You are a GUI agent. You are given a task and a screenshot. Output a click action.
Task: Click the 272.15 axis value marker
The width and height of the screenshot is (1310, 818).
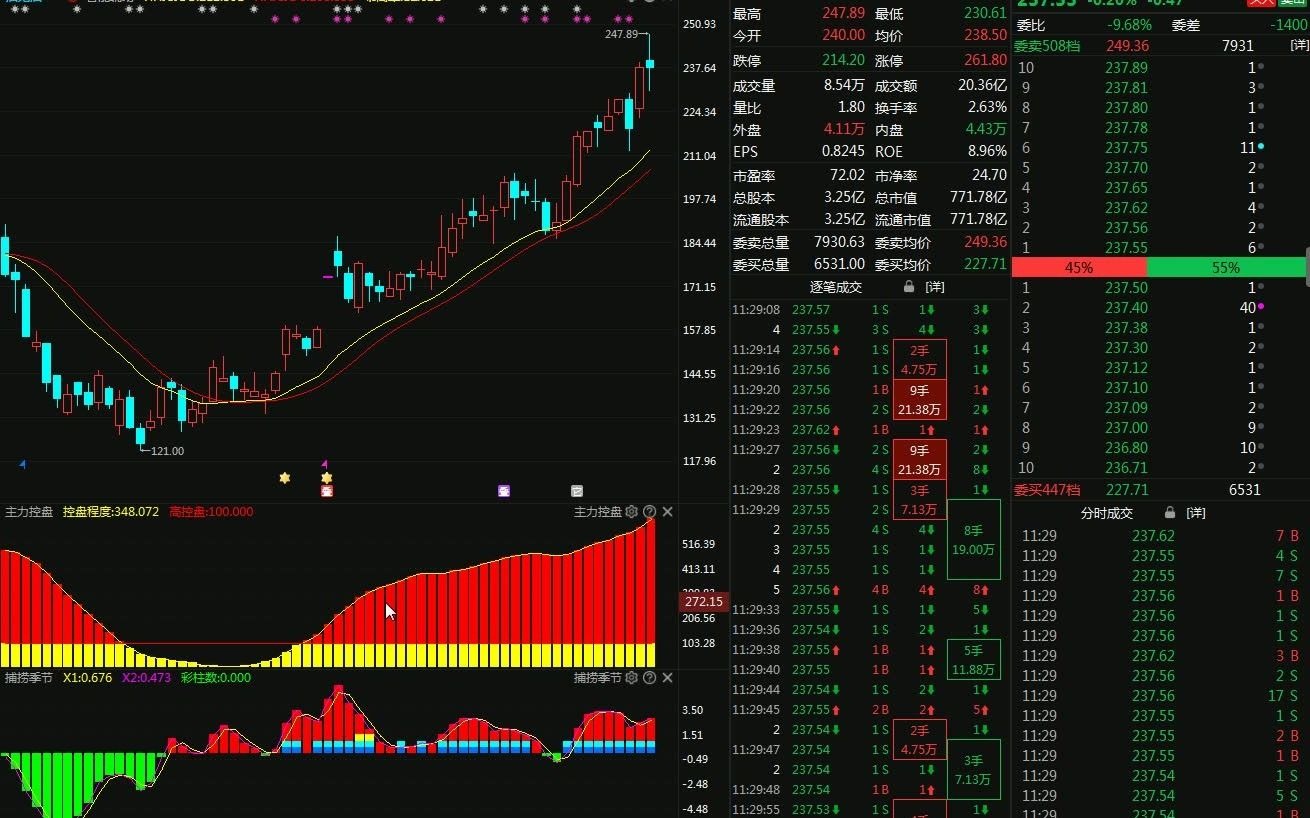(703, 602)
